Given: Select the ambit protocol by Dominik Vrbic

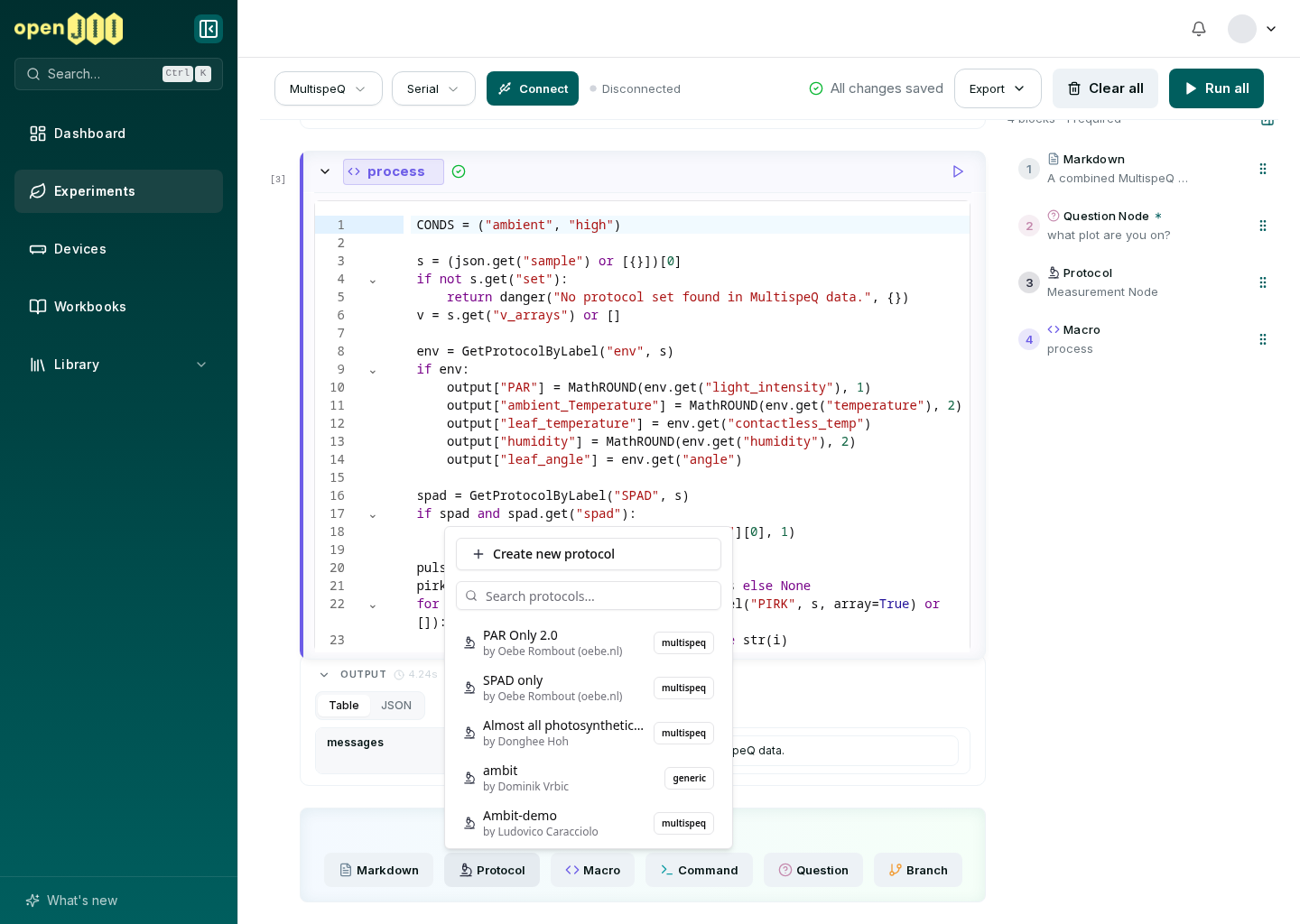Looking at the screenshot, I should (589, 778).
